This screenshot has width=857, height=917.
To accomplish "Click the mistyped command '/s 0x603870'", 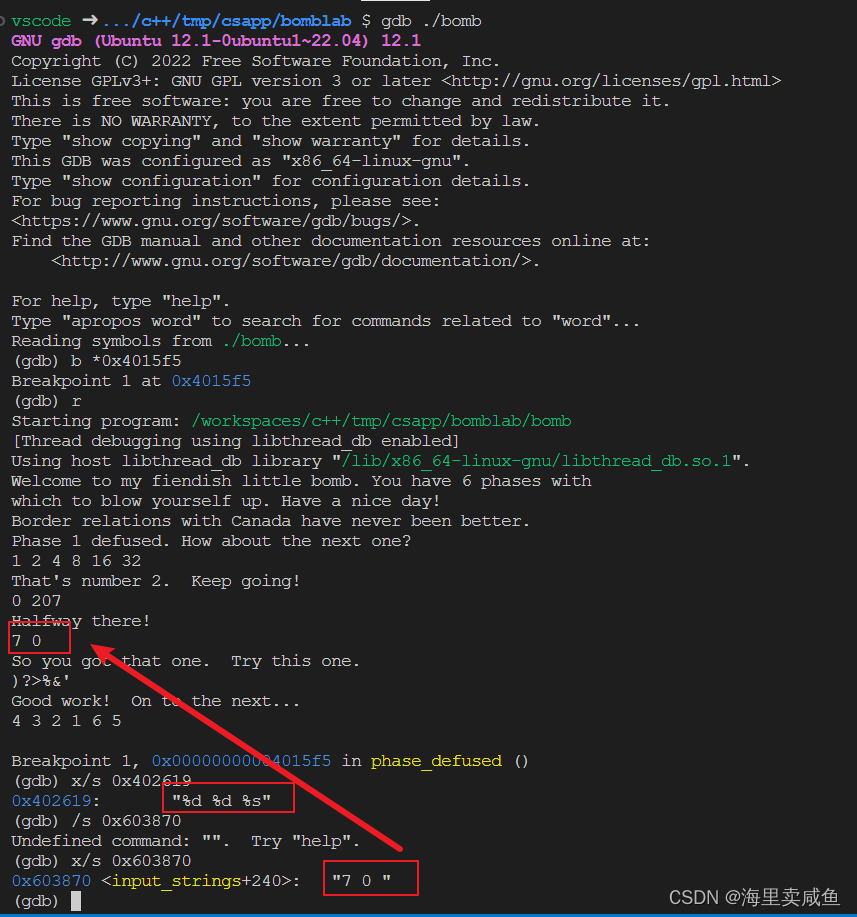I will click(x=126, y=821).
